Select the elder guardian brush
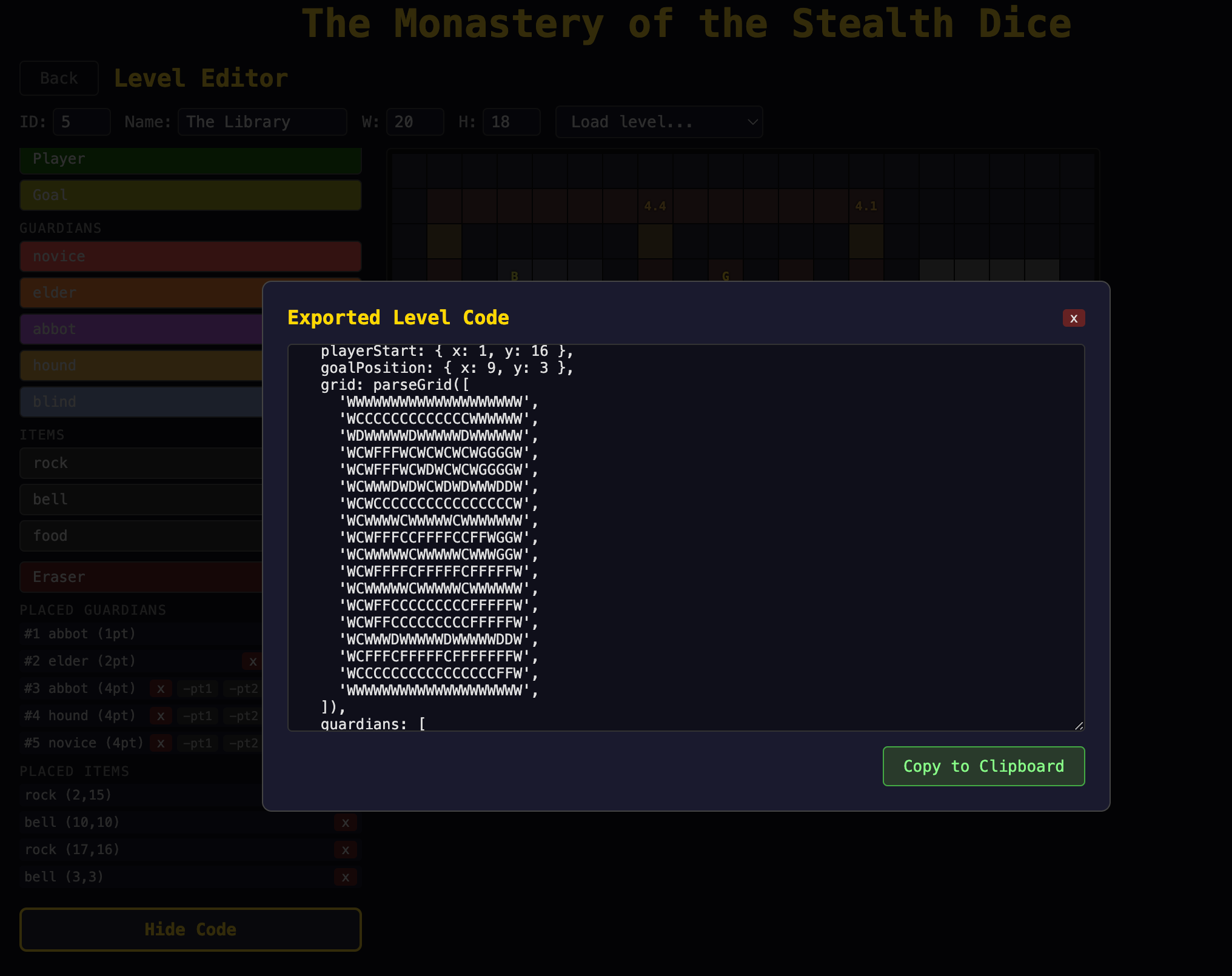Screen dimensions: 1232x976 (141, 293)
